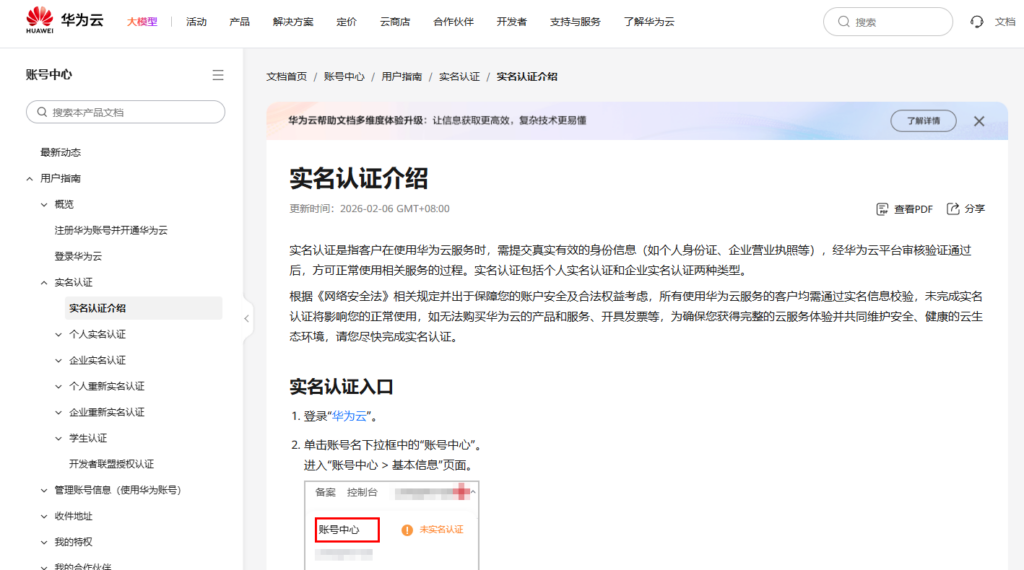Viewport: 1024px width, 570px height.
Task: Open the 活动 top menu
Action: pyautogui.click(x=196, y=22)
